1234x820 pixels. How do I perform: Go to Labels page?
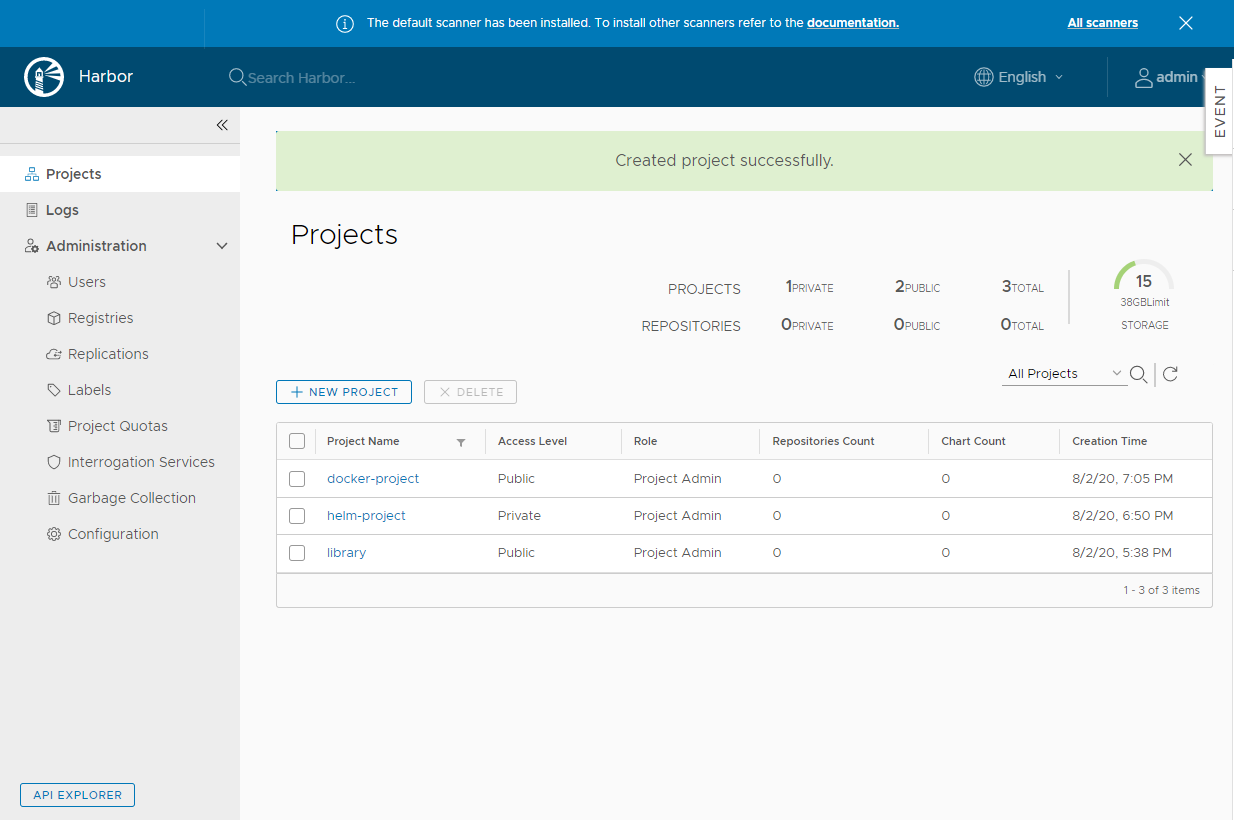coord(89,390)
